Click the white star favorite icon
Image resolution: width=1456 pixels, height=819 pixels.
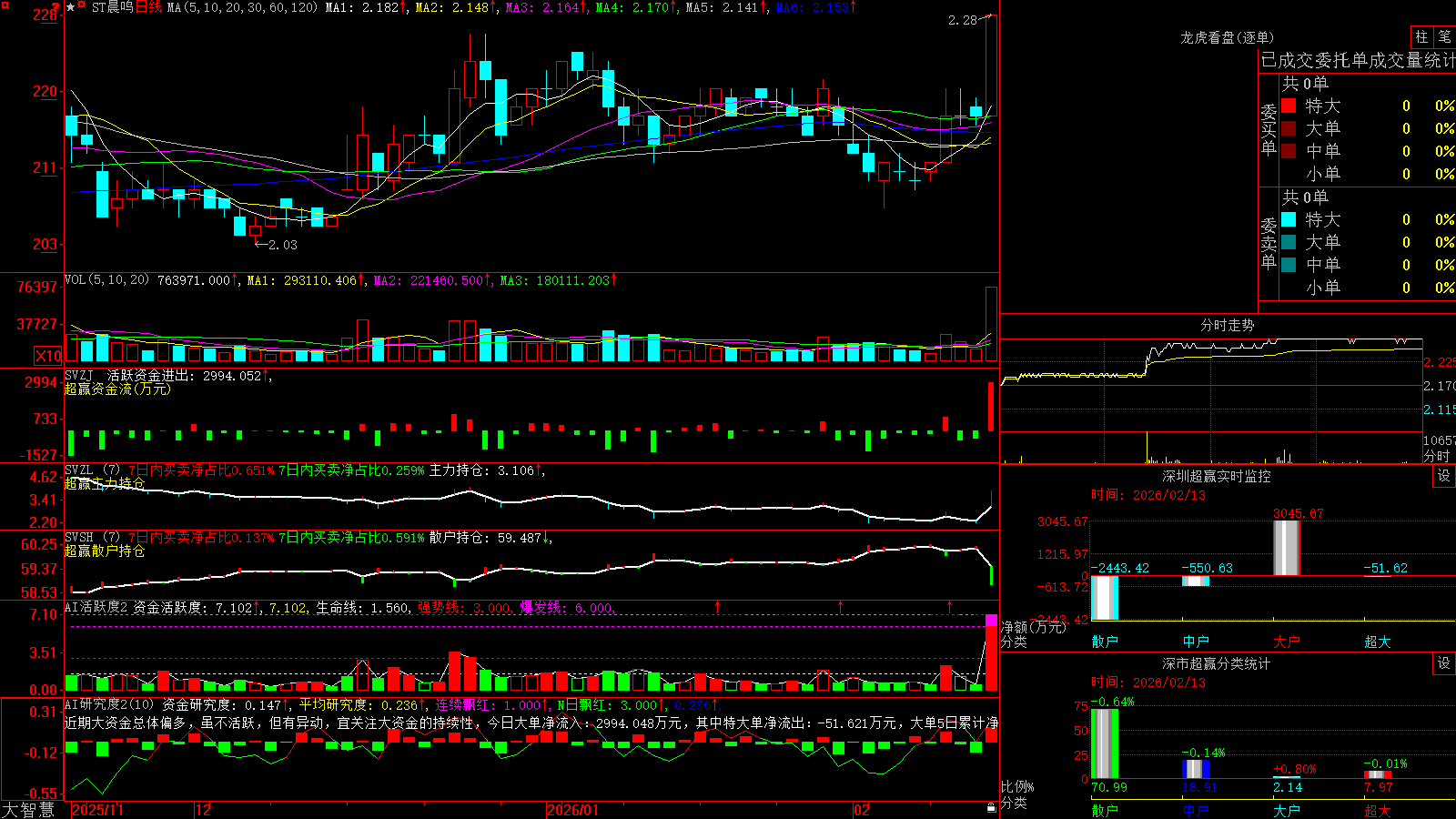coord(70,7)
